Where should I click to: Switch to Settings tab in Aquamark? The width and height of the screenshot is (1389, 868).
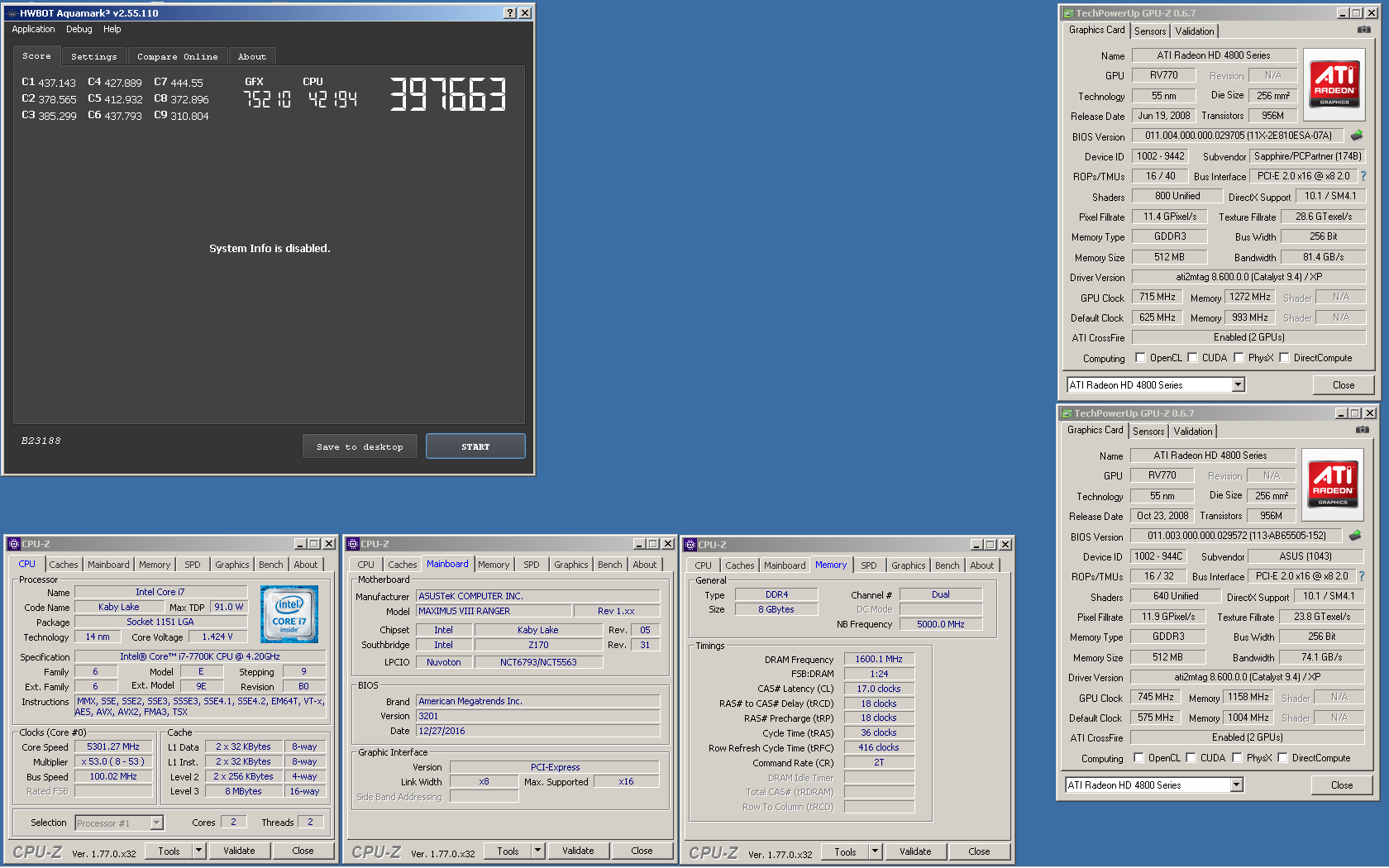click(x=94, y=57)
